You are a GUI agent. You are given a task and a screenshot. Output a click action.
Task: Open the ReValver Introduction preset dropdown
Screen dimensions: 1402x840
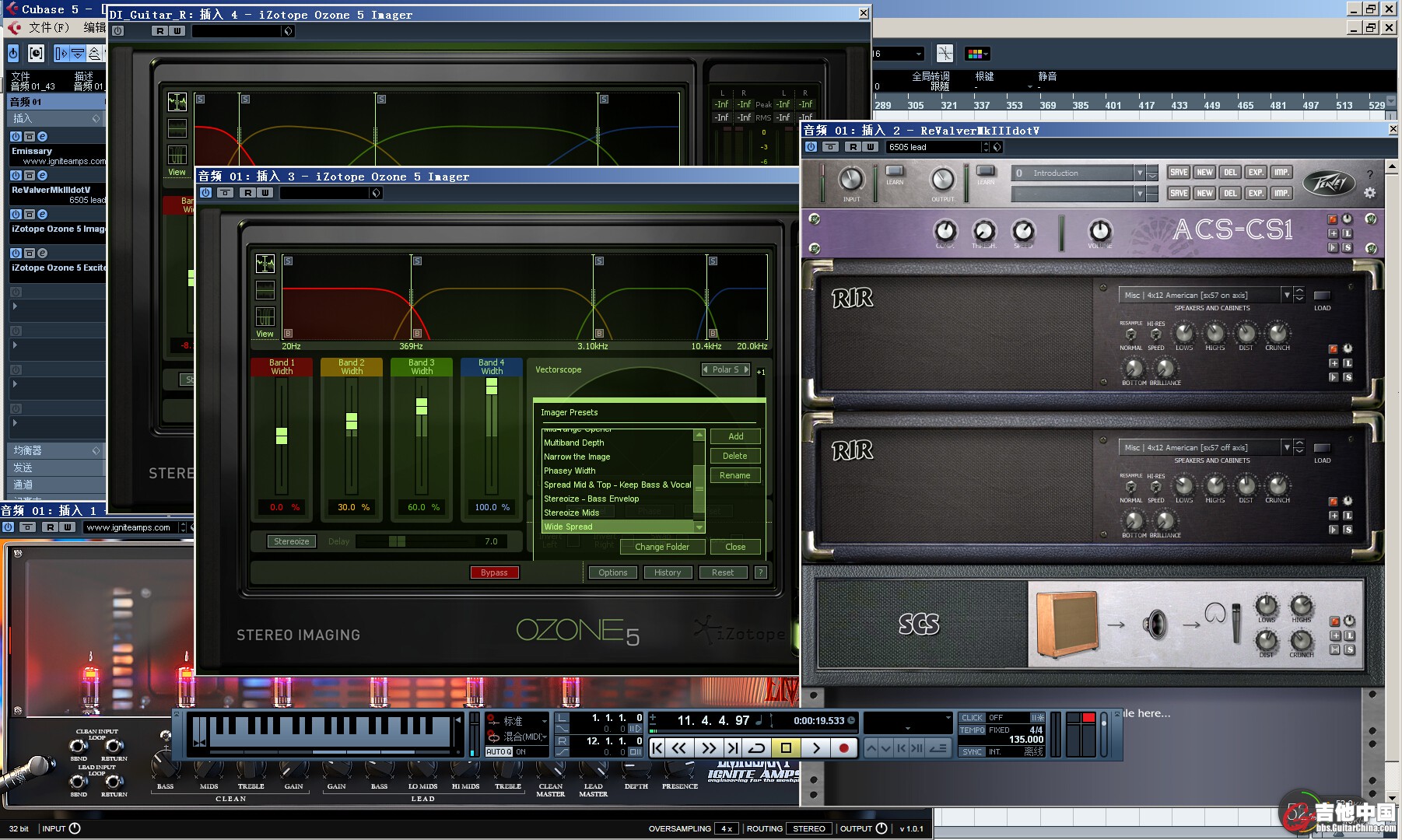[x=1140, y=173]
